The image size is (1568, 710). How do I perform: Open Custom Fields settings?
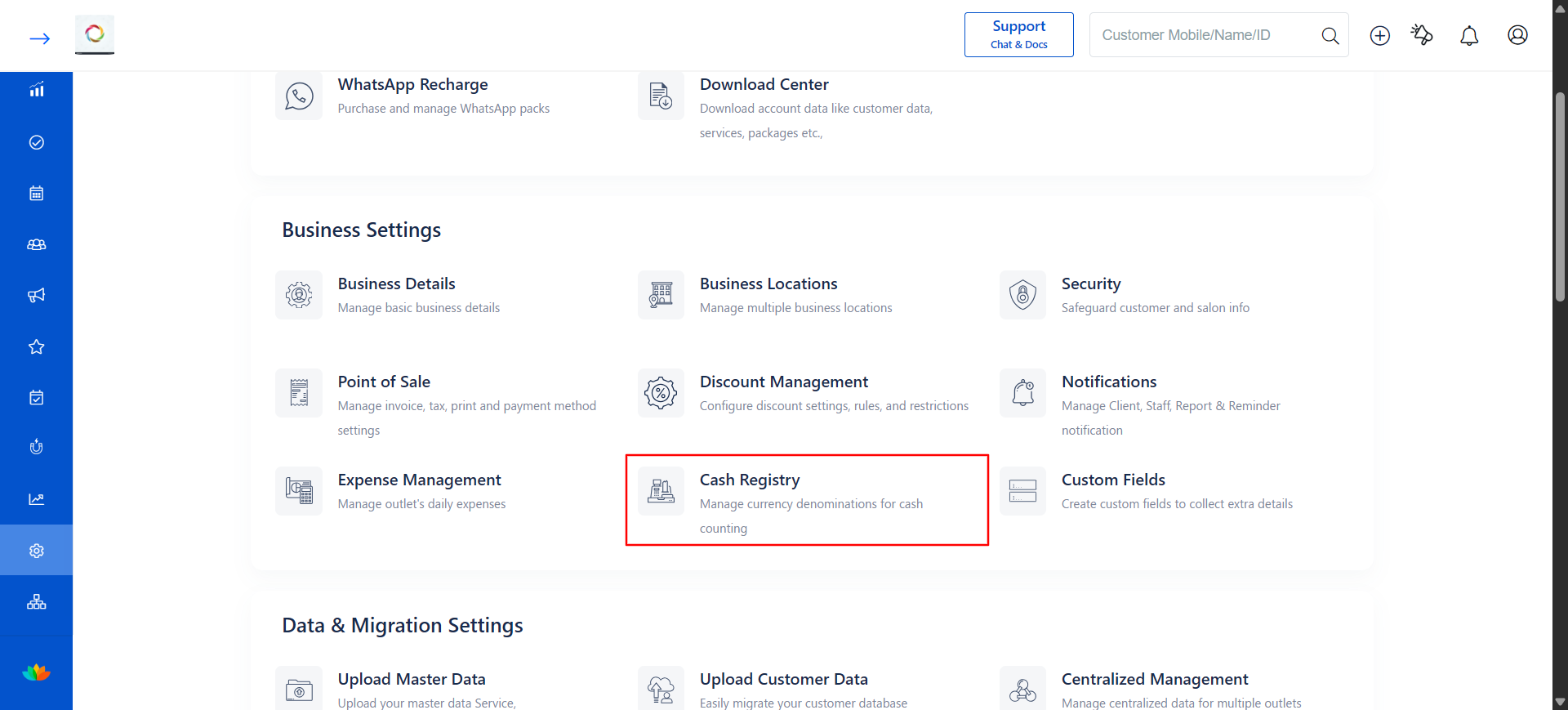coord(1113,480)
